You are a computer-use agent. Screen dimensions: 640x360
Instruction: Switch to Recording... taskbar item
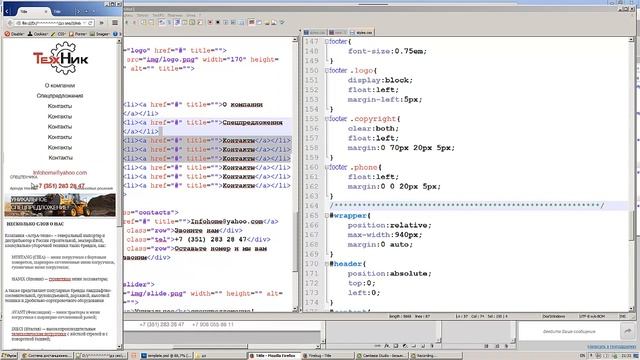(x=436, y=356)
